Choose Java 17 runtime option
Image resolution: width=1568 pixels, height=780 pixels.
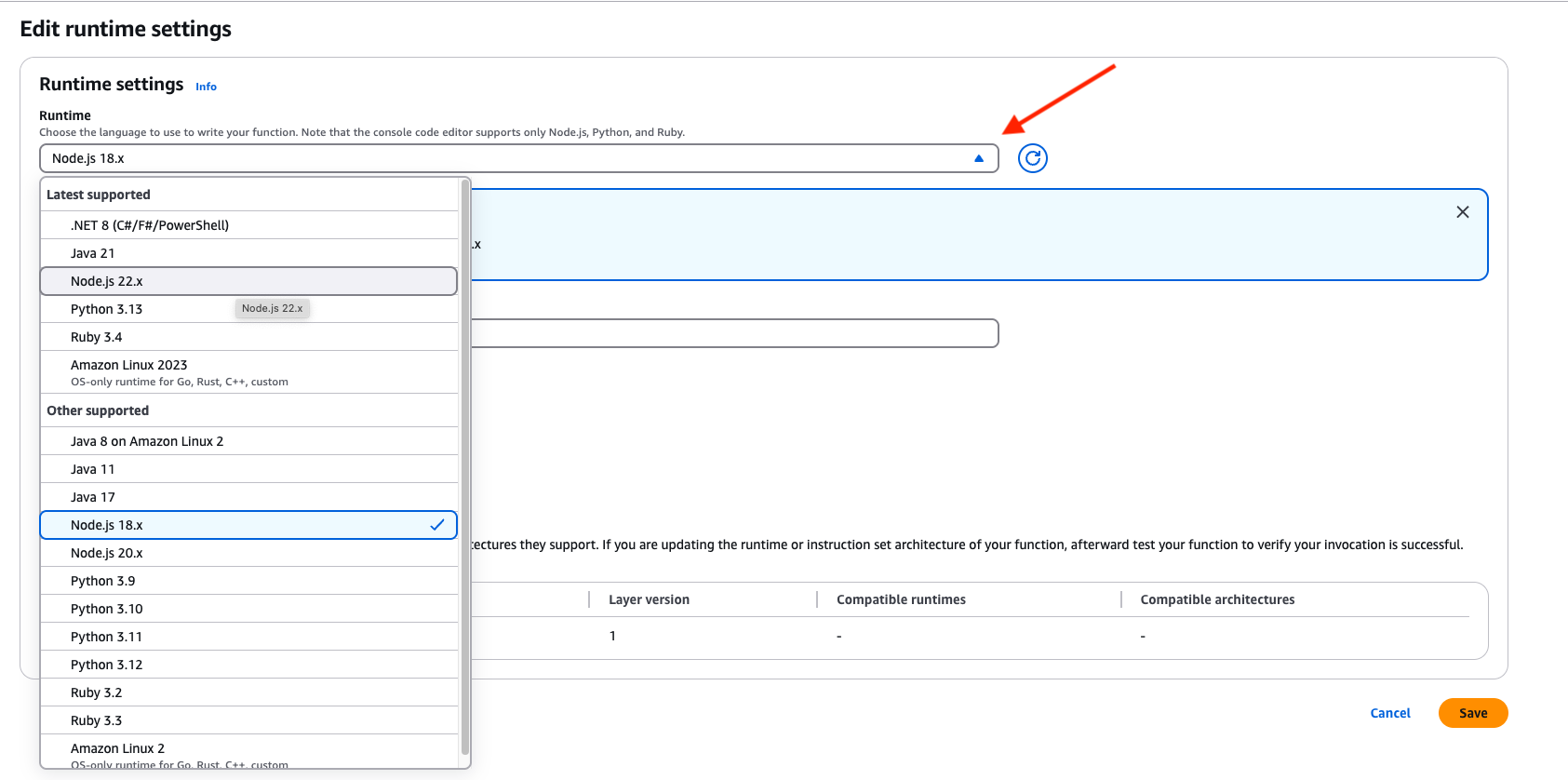click(249, 497)
